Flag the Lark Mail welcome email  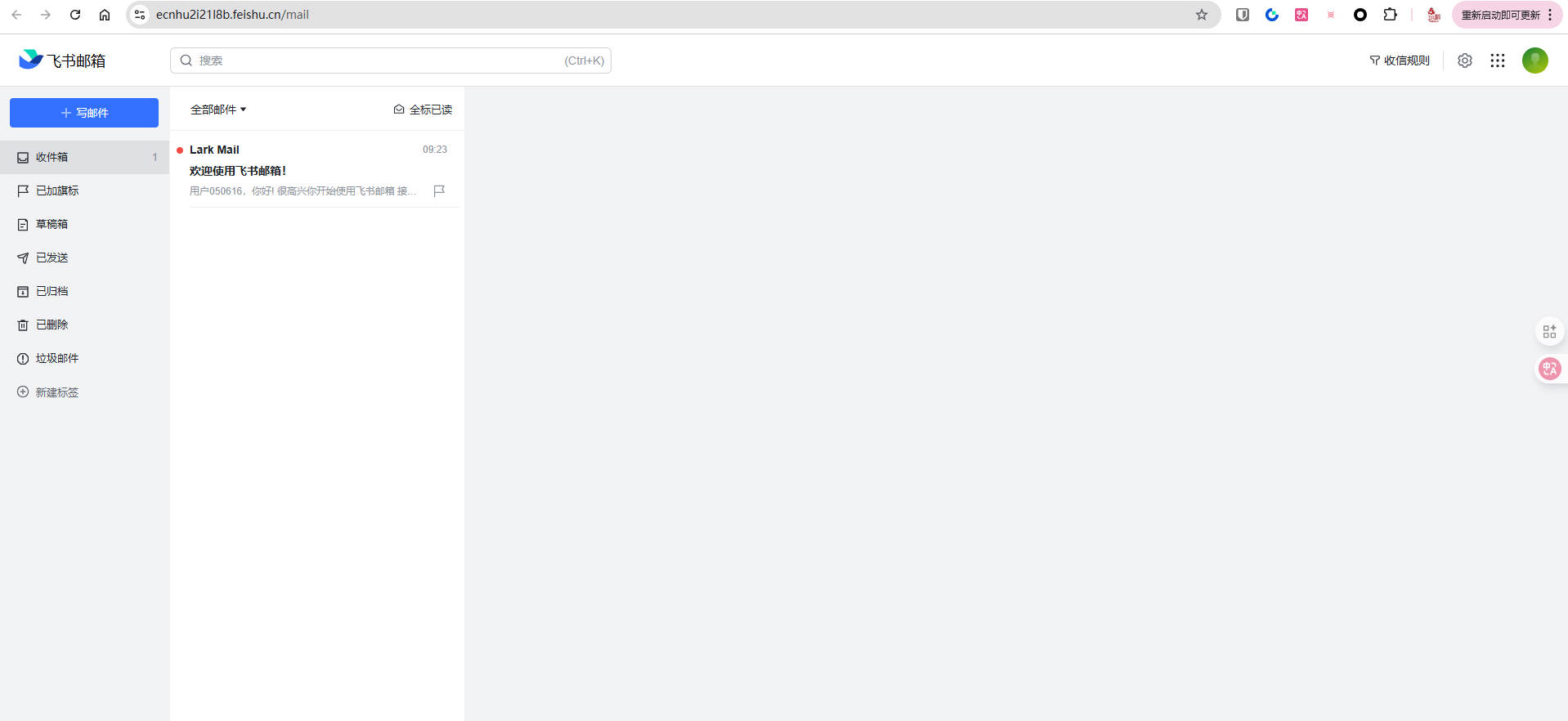point(439,190)
